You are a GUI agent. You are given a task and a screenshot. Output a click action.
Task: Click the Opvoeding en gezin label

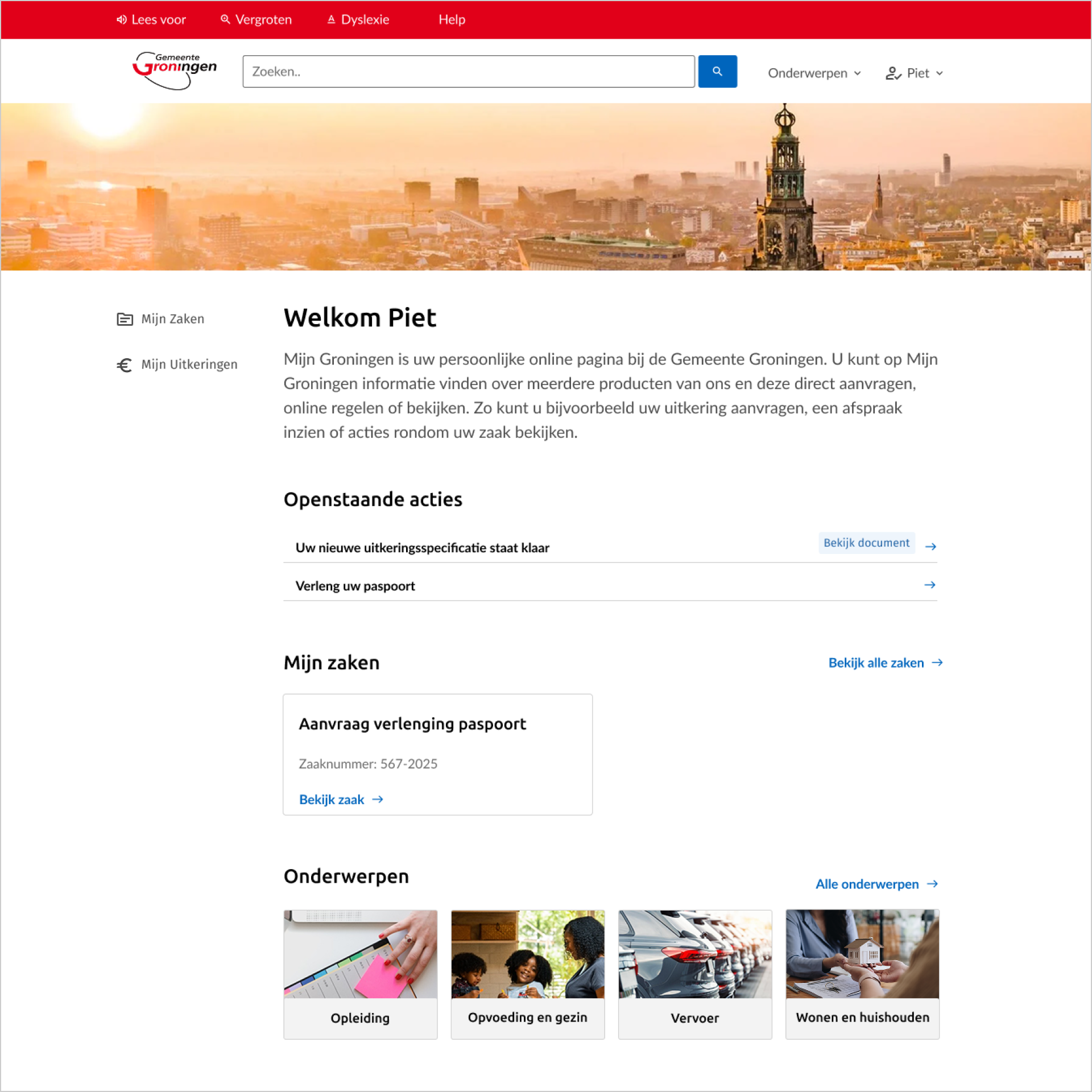[x=527, y=1017]
